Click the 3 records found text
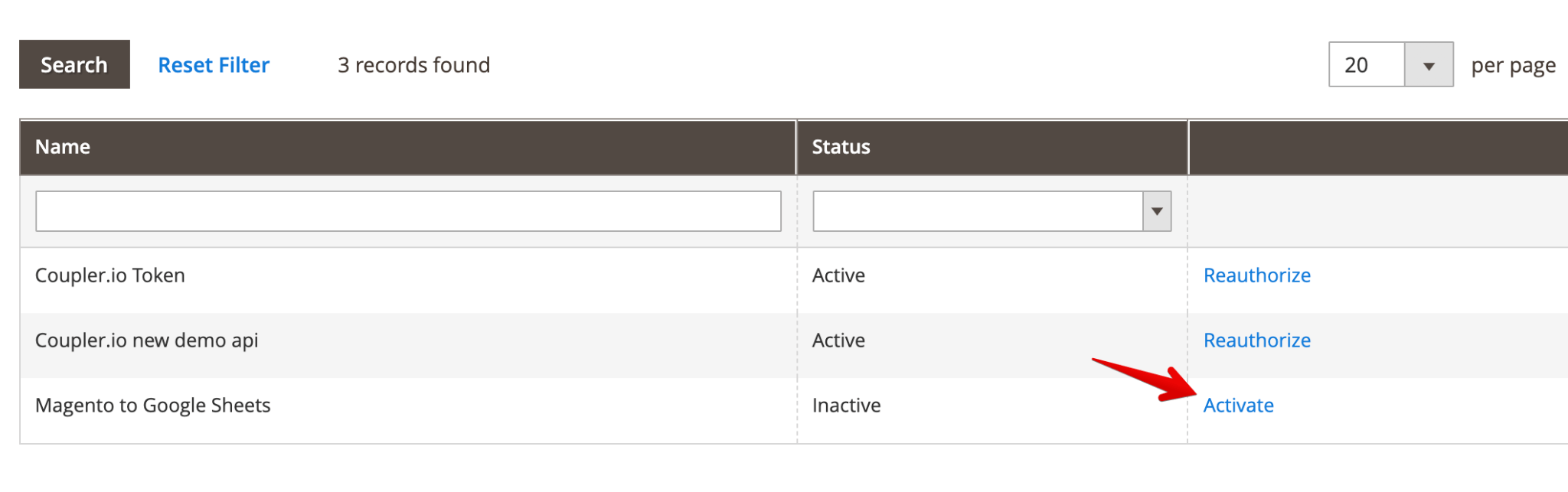1568x492 pixels. tap(414, 64)
